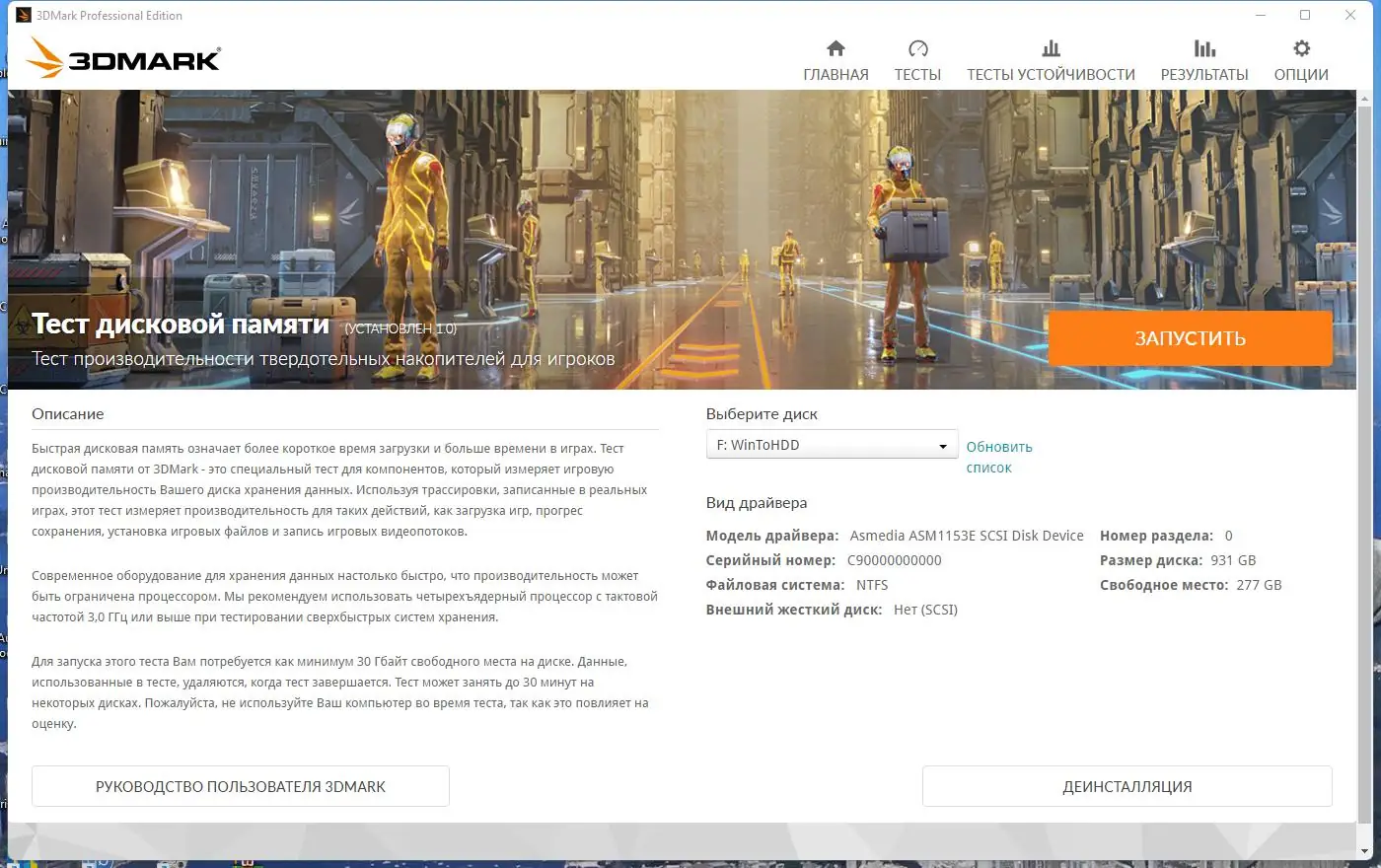This screenshot has height=868, width=1381.
Task: Click the 3DMark logo
Action: [123, 58]
